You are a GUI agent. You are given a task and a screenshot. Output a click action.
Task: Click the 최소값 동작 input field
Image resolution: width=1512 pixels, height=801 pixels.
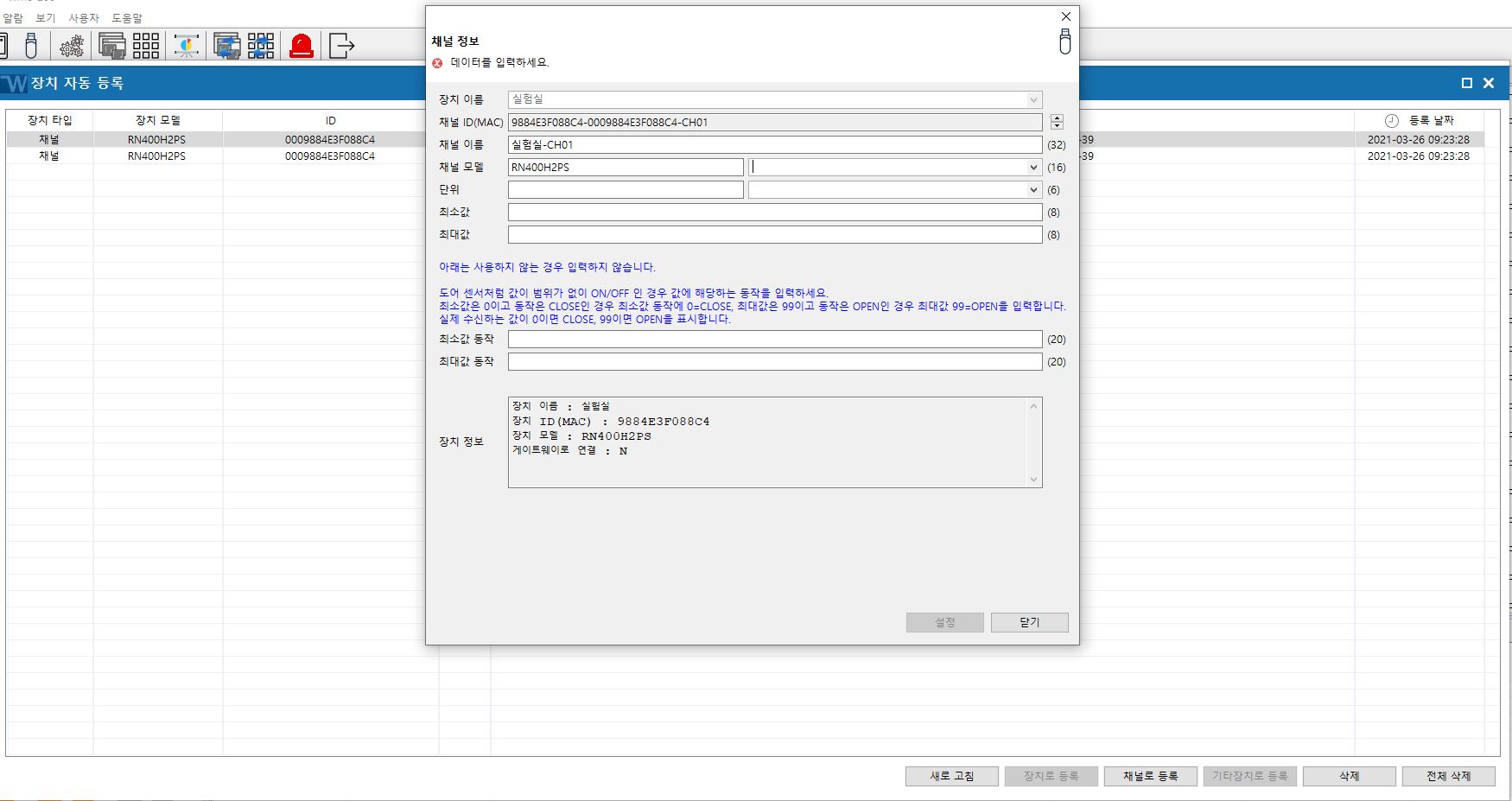[775, 339]
